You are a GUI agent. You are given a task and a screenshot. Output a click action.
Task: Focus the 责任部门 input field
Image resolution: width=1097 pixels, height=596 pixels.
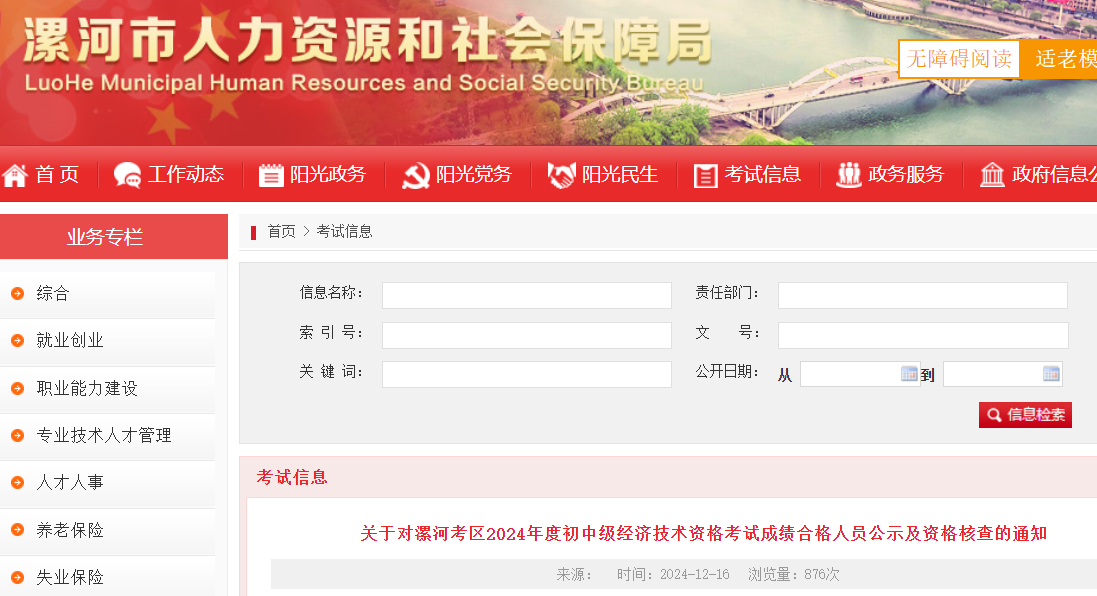click(923, 295)
